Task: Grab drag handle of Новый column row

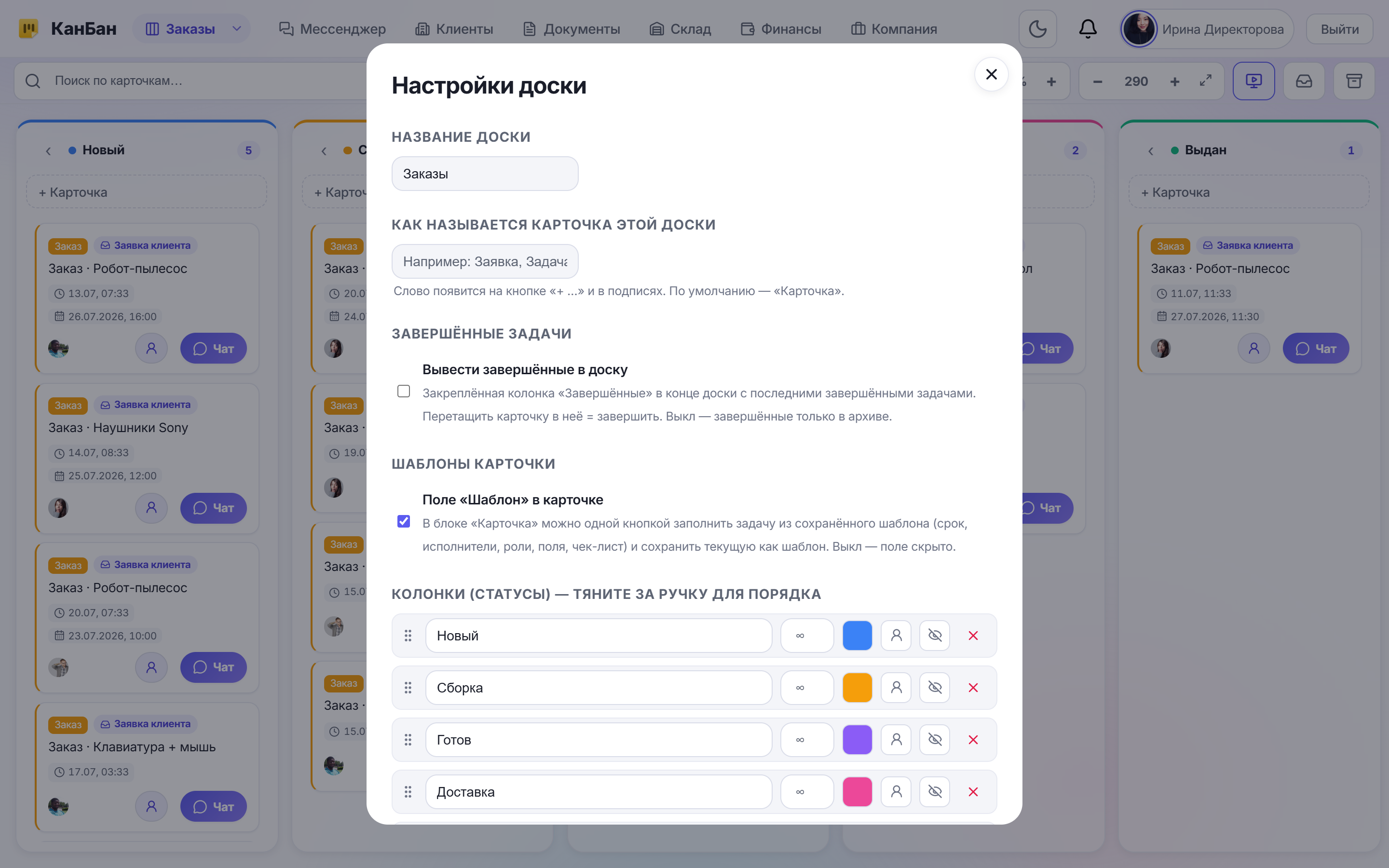Action: (408, 636)
